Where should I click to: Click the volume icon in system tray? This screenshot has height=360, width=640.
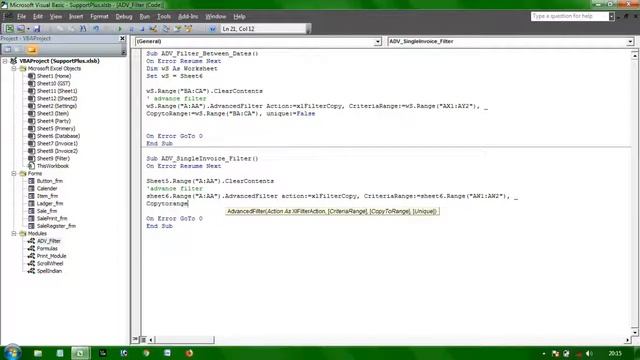589,353
